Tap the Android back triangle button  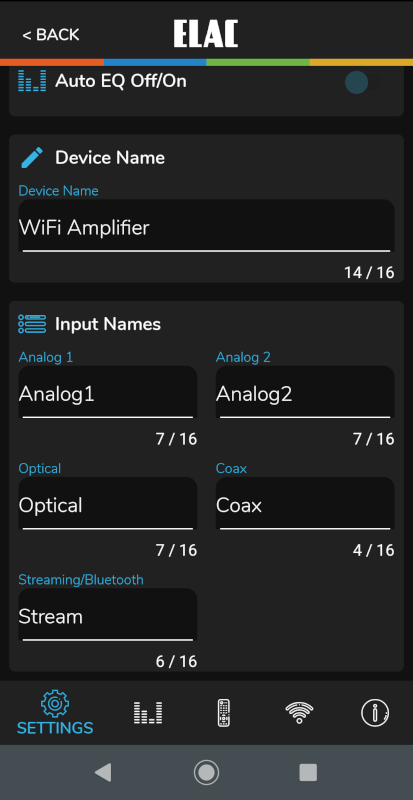103,772
